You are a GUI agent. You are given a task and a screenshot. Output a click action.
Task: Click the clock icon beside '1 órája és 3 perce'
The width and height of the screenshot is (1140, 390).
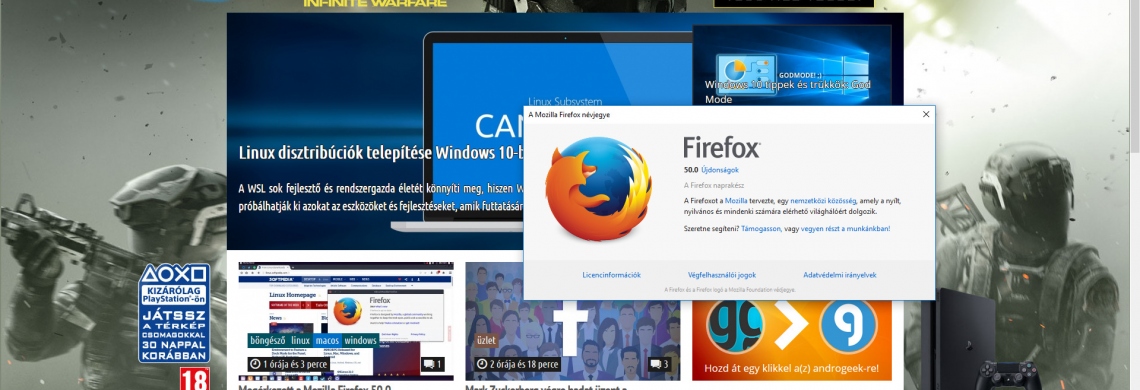coord(255,364)
